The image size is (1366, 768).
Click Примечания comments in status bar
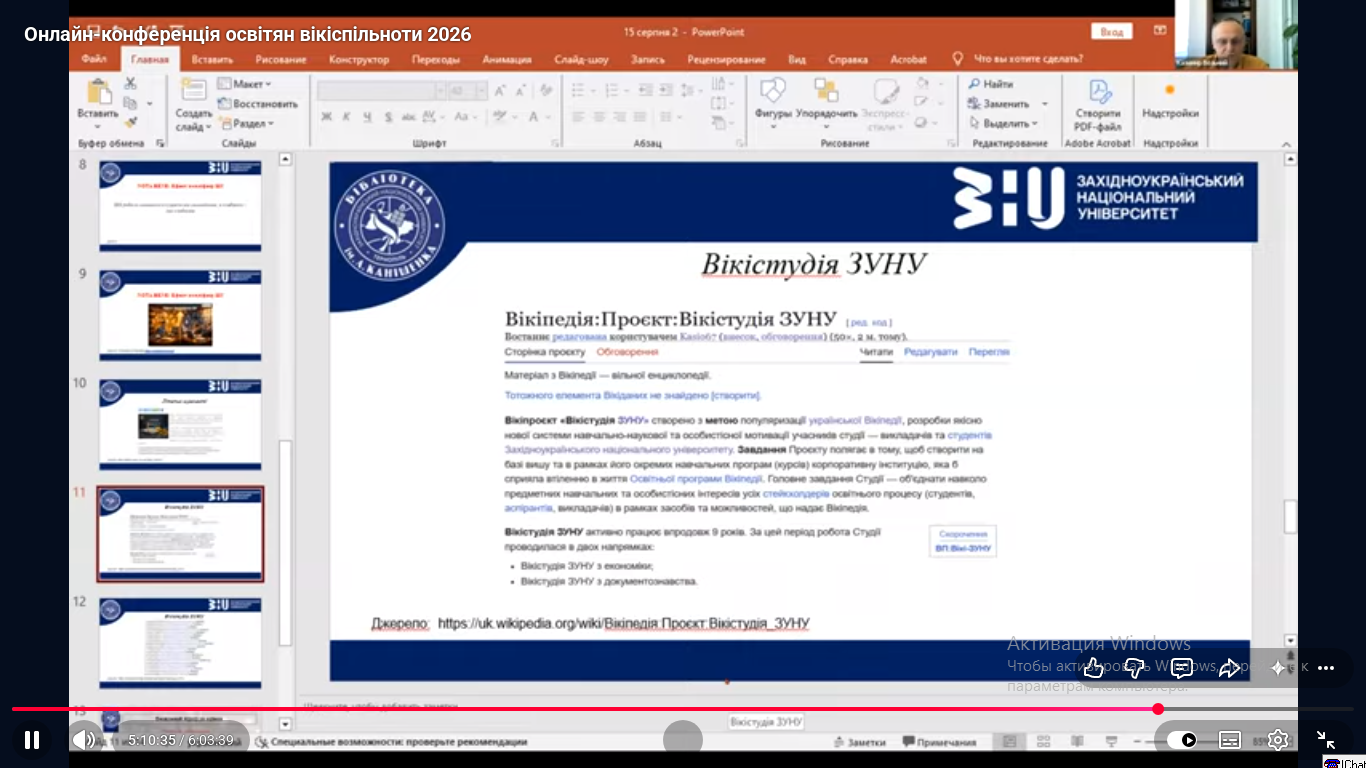[x=939, y=742]
